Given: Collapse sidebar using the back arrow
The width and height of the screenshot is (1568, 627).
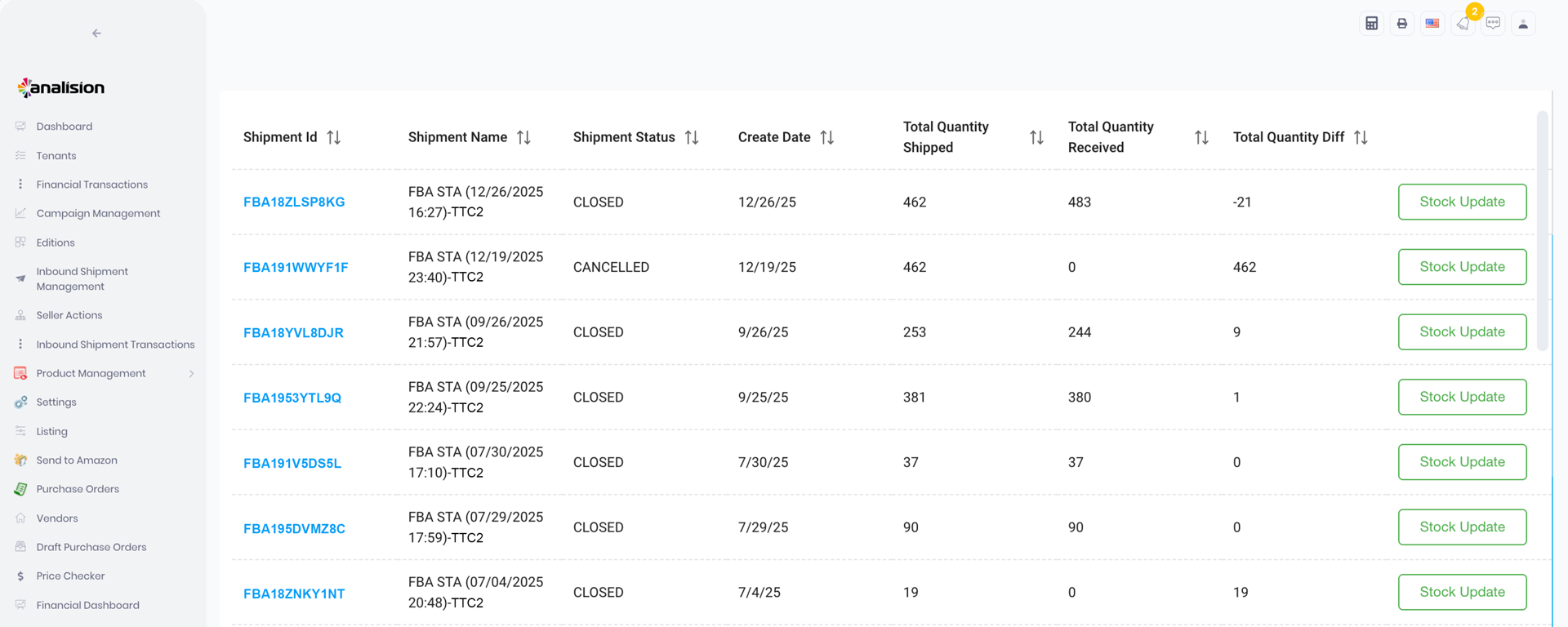Looking at the screenshot, I should 96,33.
